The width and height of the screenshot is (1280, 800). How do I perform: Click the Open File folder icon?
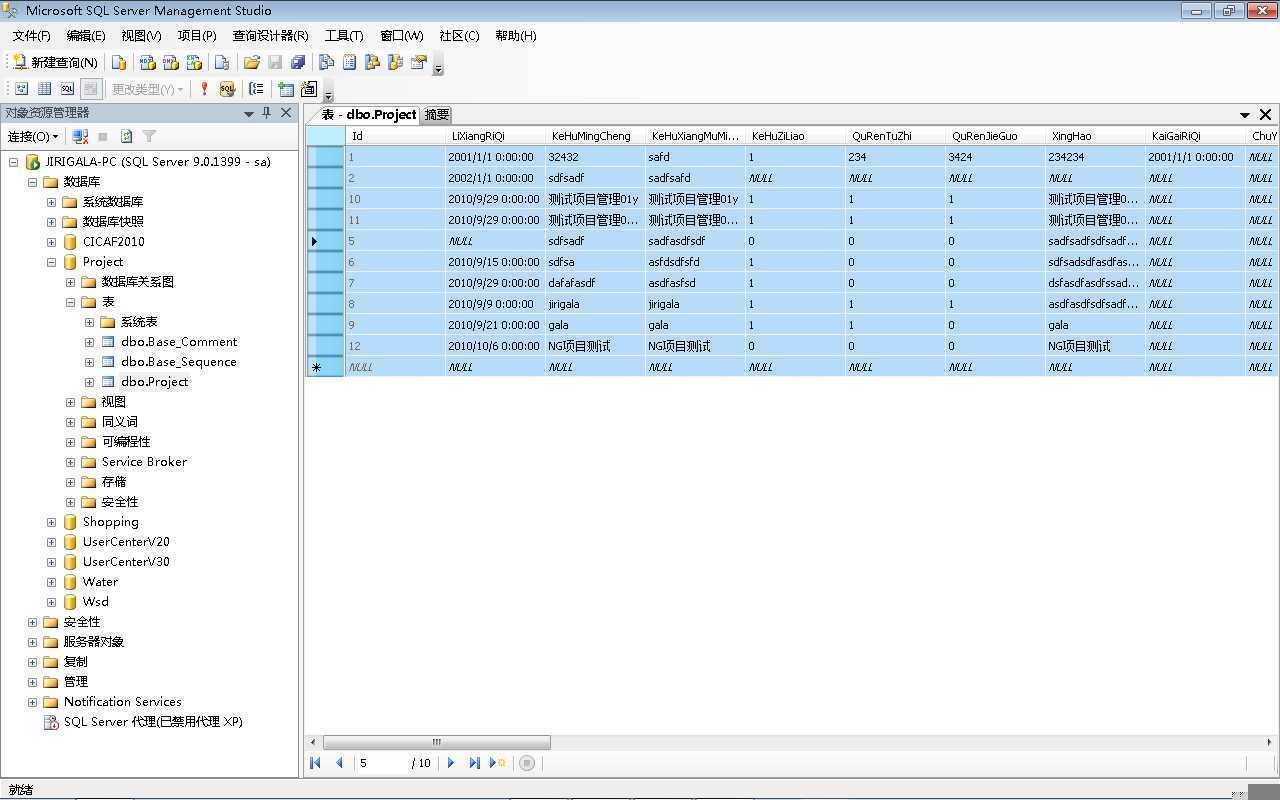[252, 62]
